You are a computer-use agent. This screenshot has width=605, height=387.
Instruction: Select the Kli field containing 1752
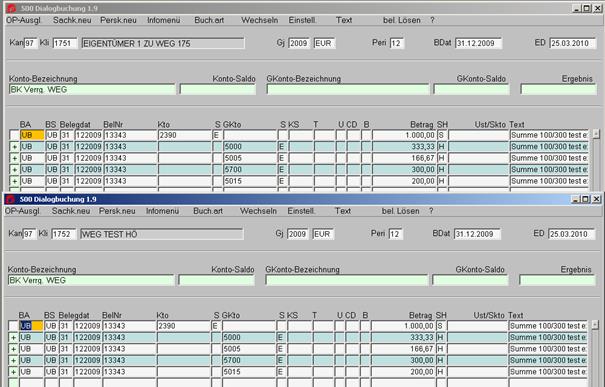[64, 234]
